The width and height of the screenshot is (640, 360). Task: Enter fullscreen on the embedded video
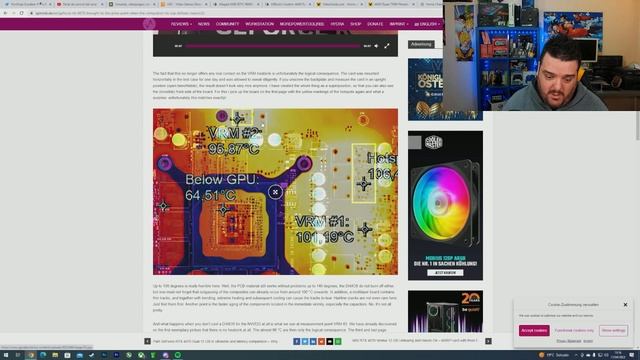pos(387,46)
